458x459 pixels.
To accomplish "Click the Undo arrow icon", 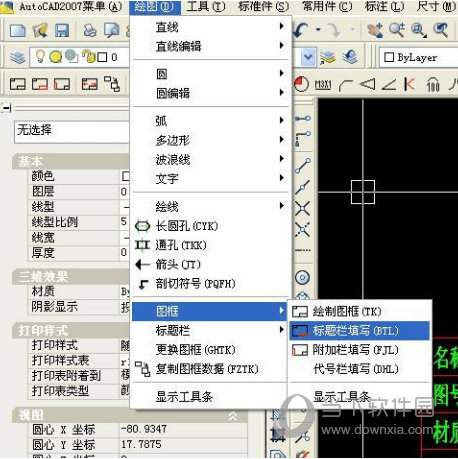I will tap(301, 30).
